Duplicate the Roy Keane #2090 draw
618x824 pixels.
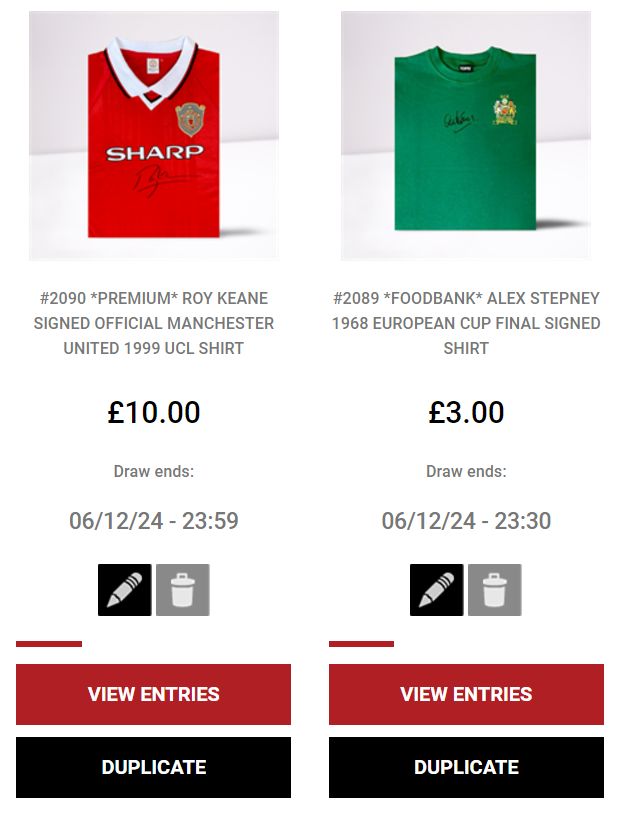click(x=153, y=767)
